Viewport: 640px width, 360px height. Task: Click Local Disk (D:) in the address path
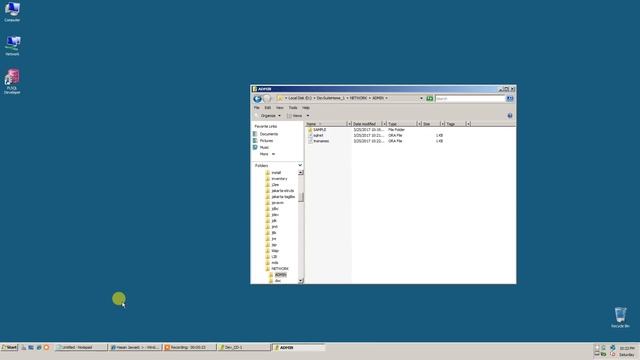[300, 98]
